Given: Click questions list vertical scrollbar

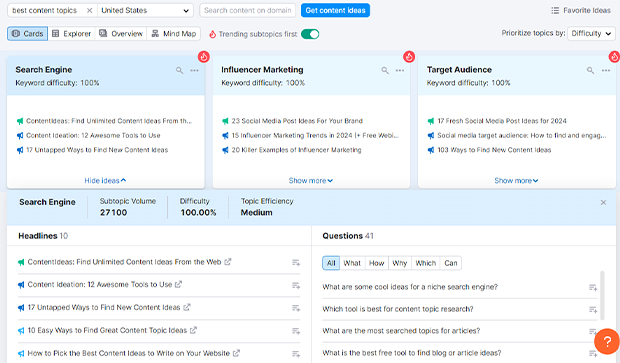Looking at the screenshot, I should pos(602,295).
